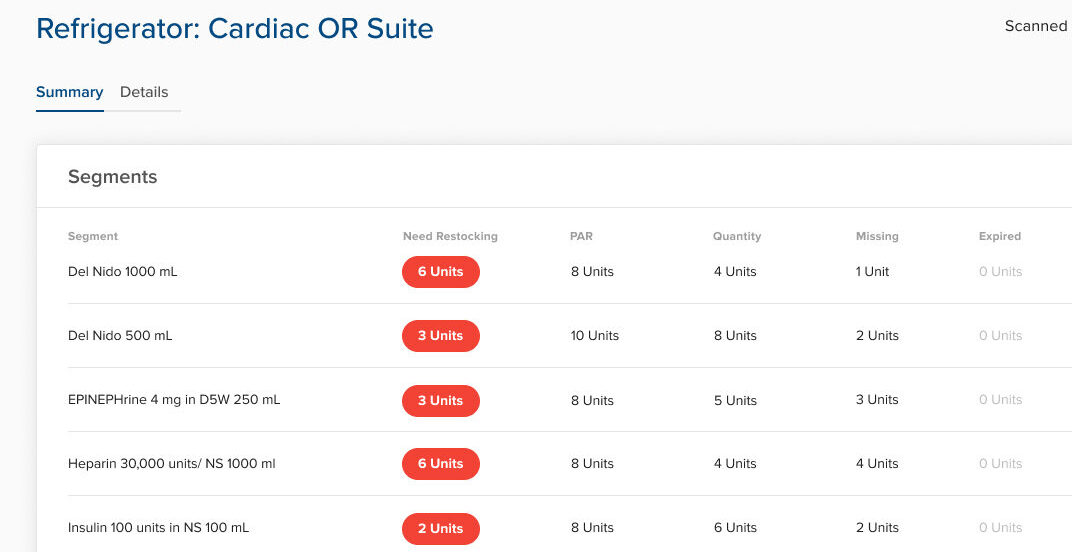Switch to the Details tab

tap(144, 92)
